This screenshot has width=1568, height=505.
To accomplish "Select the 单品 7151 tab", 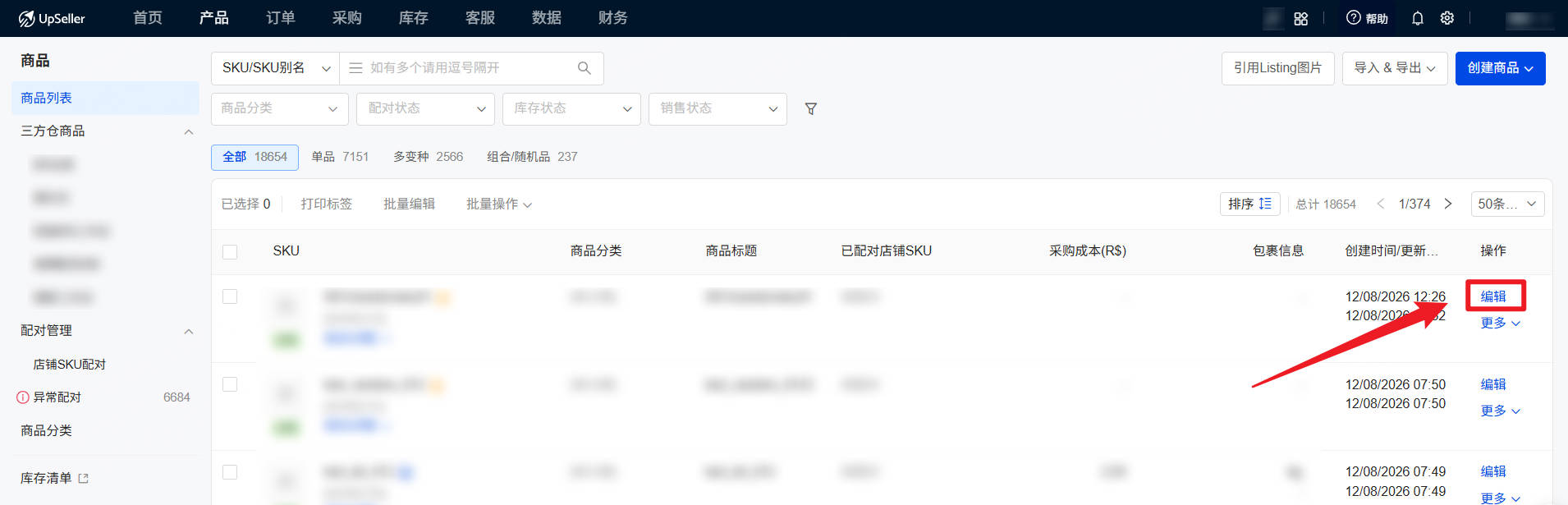I will 340,157.
